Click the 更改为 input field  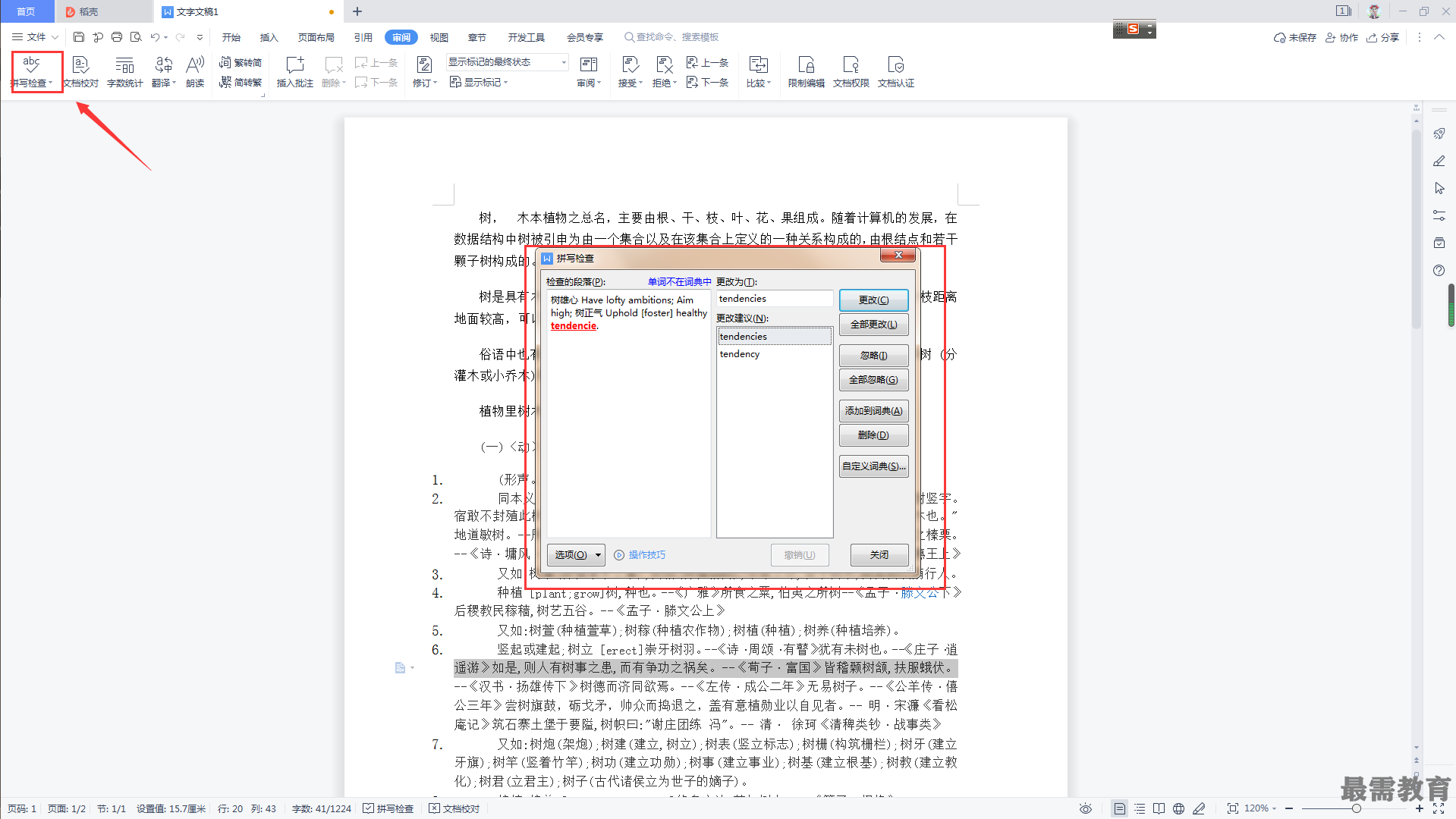775,299
